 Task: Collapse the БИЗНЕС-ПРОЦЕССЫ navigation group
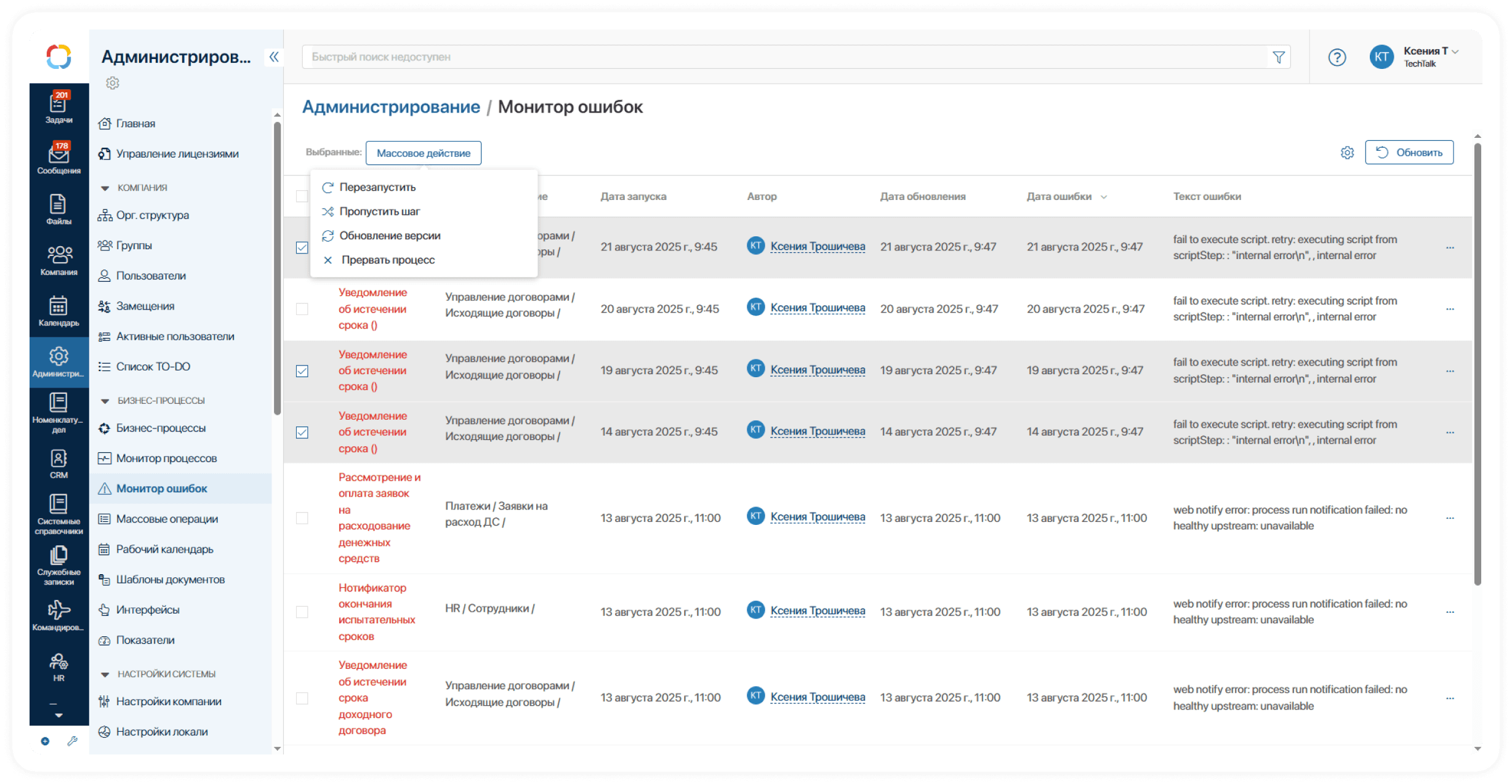(105, 401)
